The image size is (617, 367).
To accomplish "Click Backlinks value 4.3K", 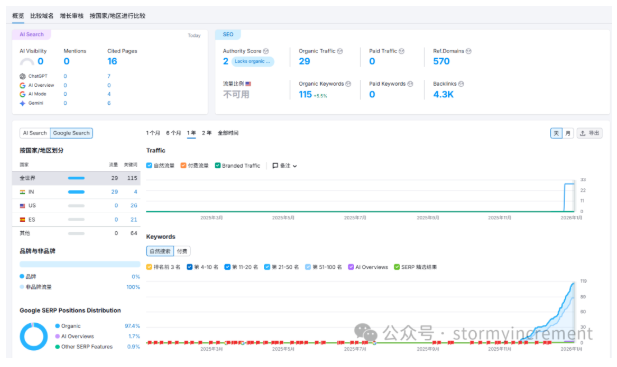I will (443, 94).
